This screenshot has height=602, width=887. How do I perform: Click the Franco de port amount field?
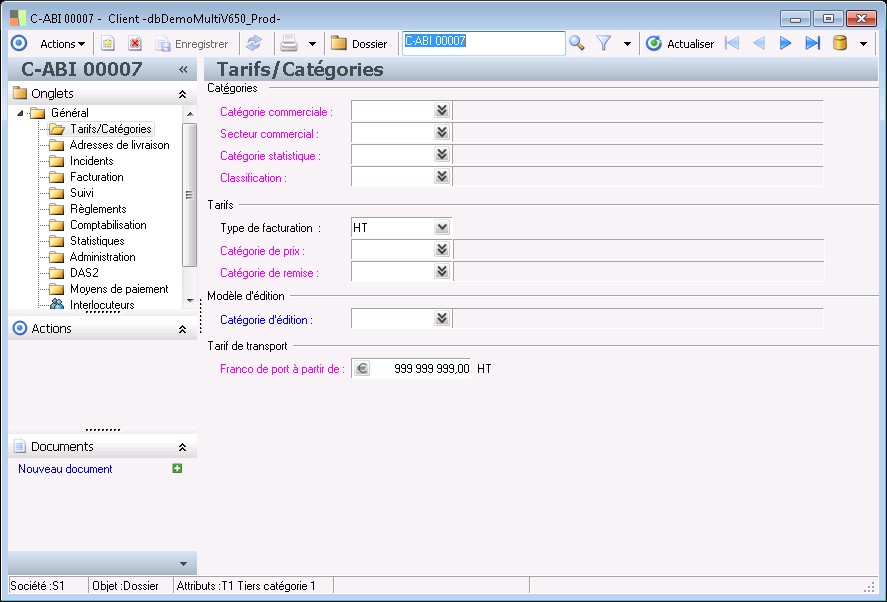[421, 369]
